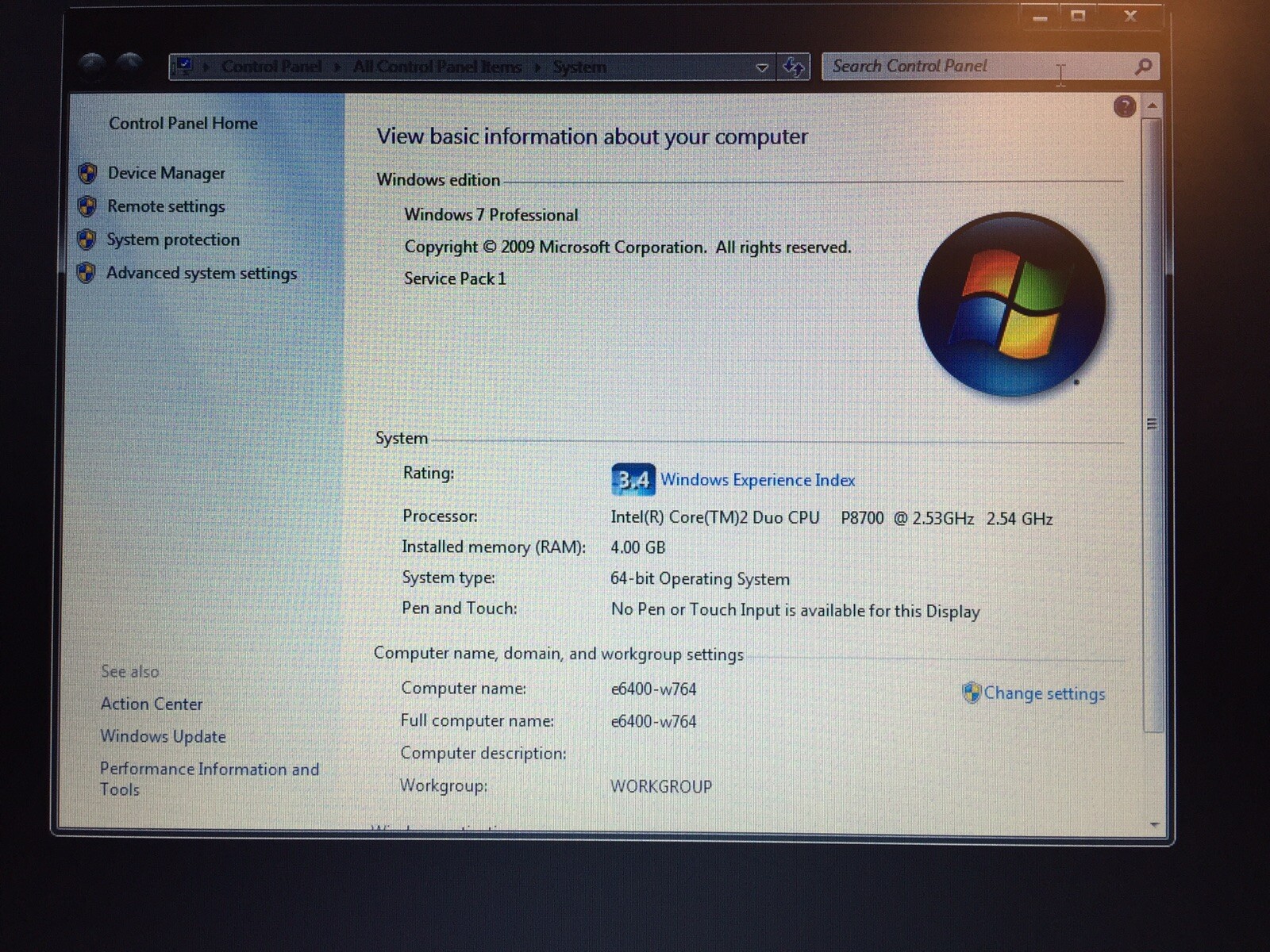Click the 4.00 GB memory value

pyautogui.click(x=638, y=547)
